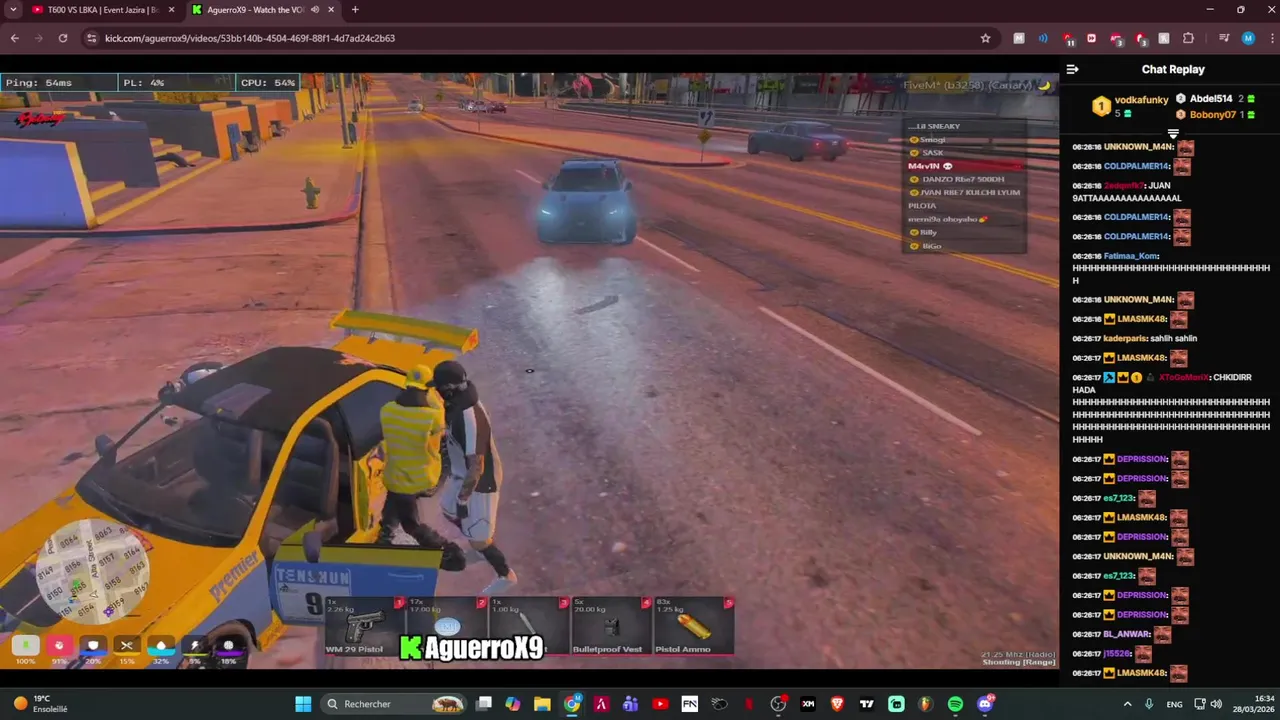Go forward to the next page

tap(38, 38)
